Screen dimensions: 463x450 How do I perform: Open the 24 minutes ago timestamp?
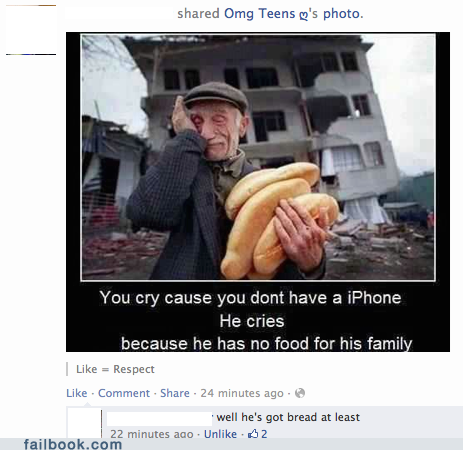tap(242, 393)
